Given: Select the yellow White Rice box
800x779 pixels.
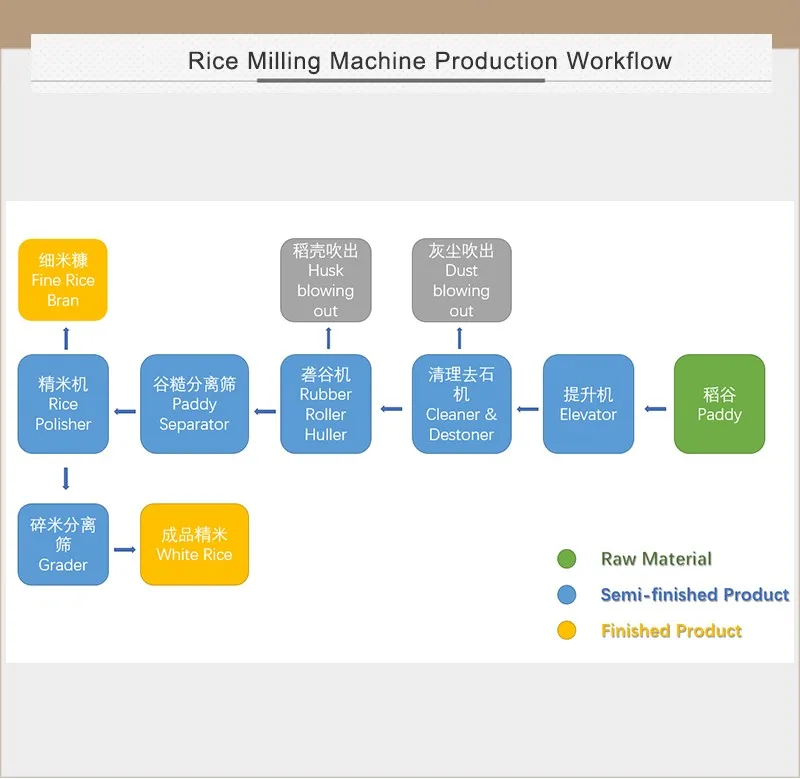Looking at the screenshot, I should 194,544.
